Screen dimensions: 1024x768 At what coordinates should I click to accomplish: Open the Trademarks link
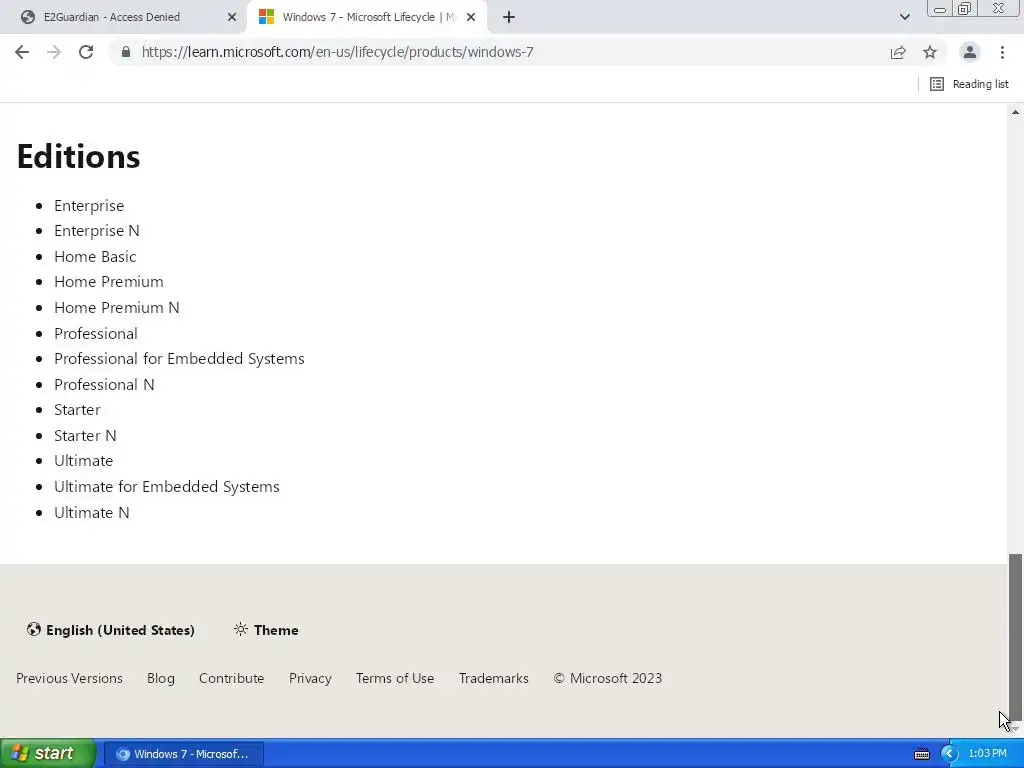[x=494, y=678]
